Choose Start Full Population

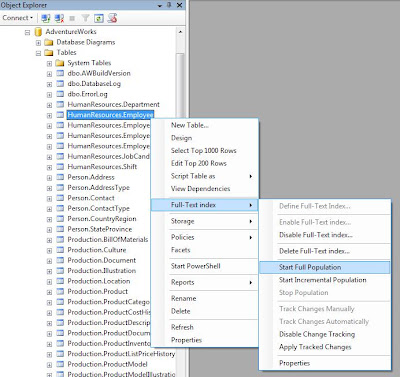(325, 267)
